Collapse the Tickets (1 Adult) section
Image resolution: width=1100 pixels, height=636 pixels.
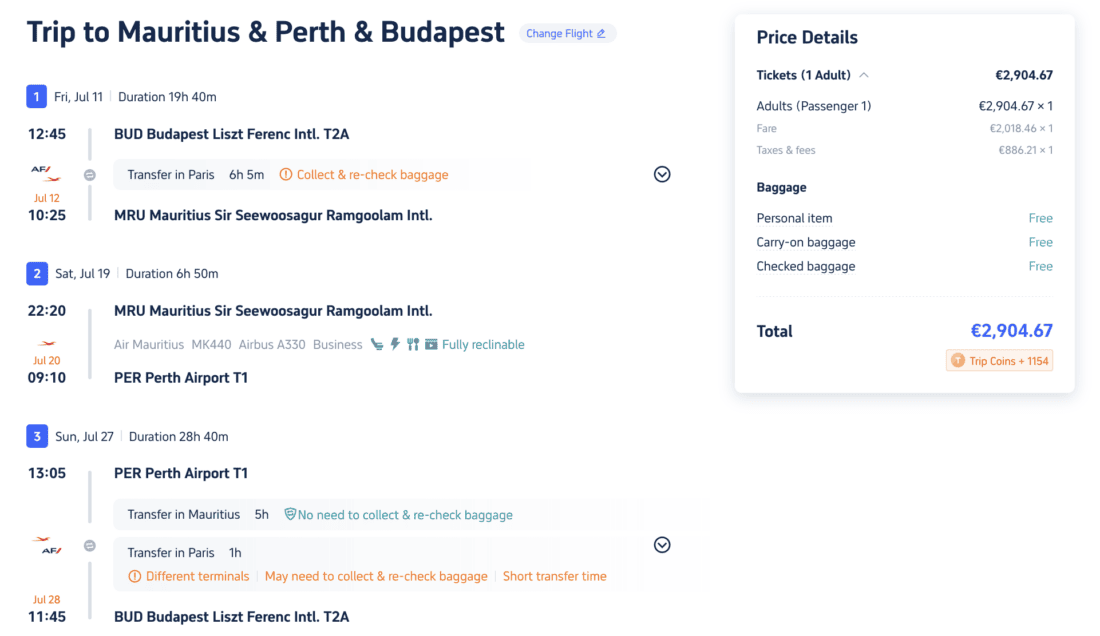[864, 75]
